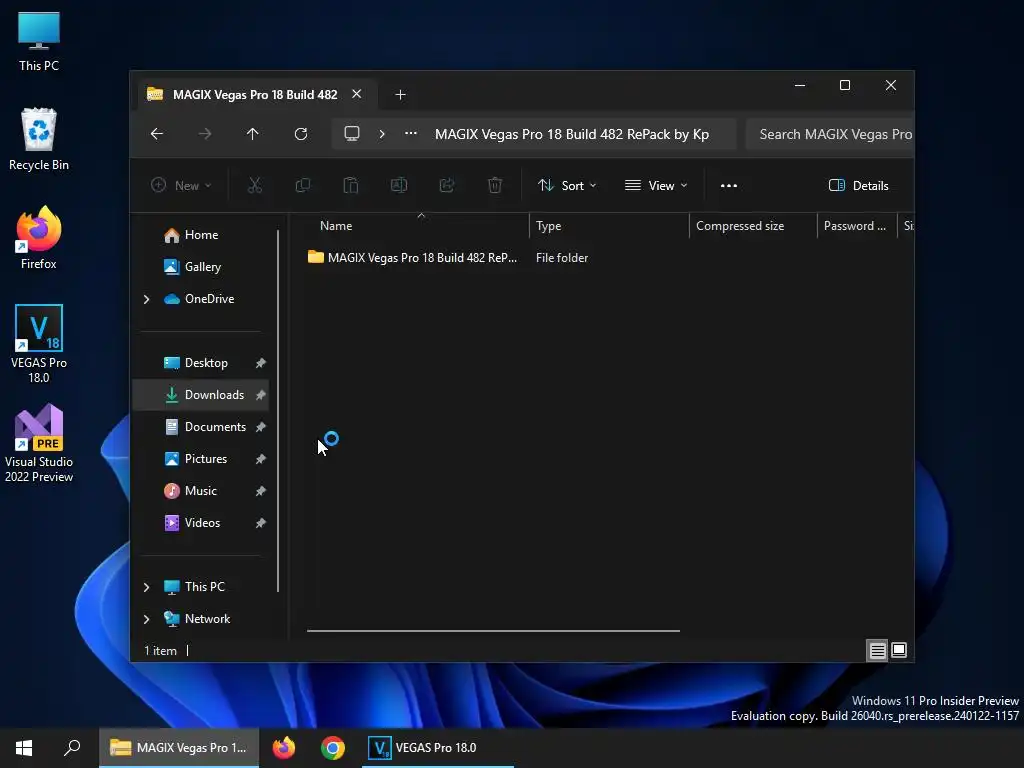Open Firefox from the taskbar
Viewport: 1024px width, 768px height.
pyautogui.click(x=283, y=748)
